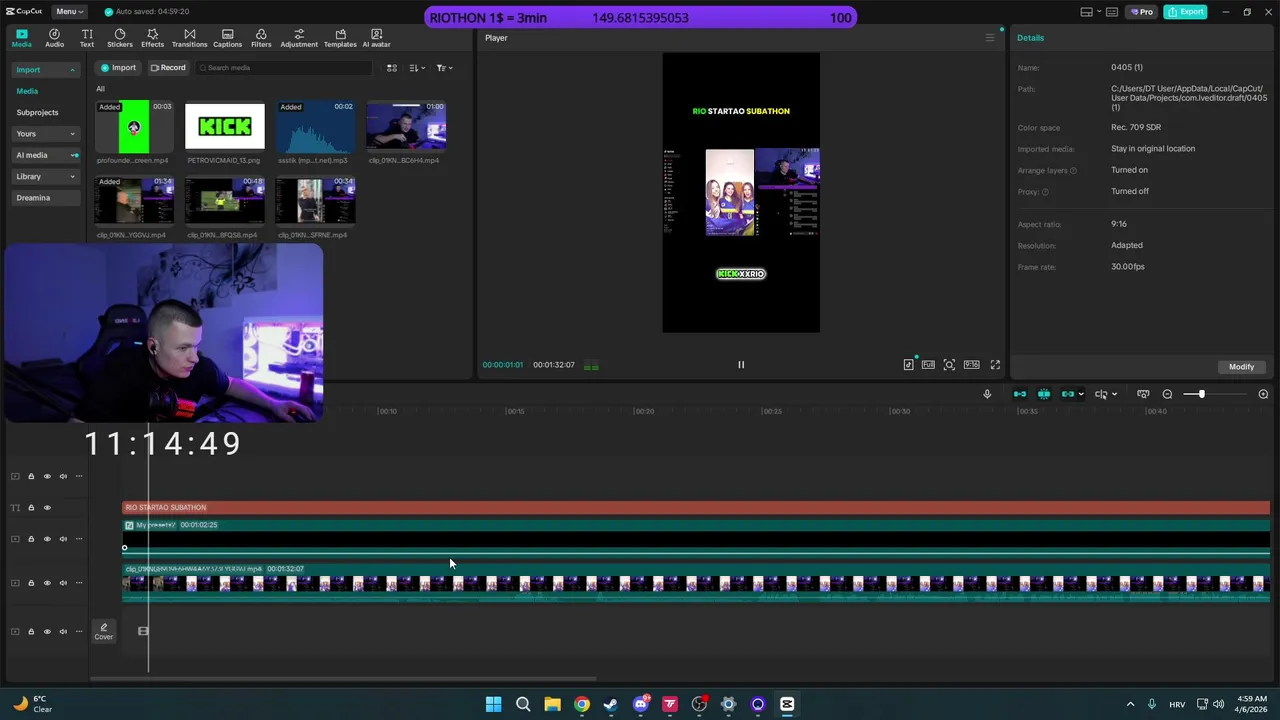The height and width of the screenshot is (720, 1280).
Task: Open Steam from the taskbar
Action: pos(611,704)
